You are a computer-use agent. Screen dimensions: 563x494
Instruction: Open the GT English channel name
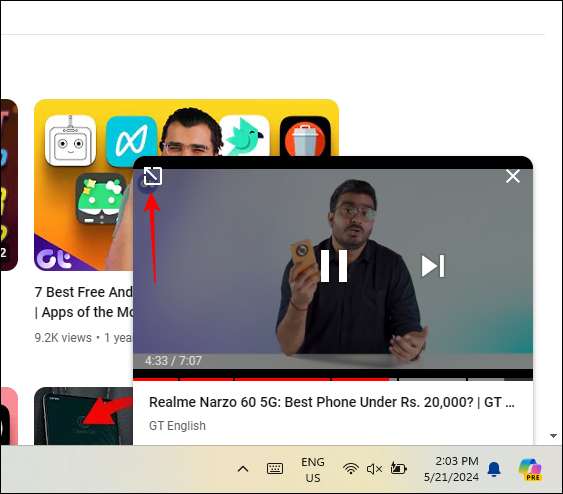click(177, 426)
